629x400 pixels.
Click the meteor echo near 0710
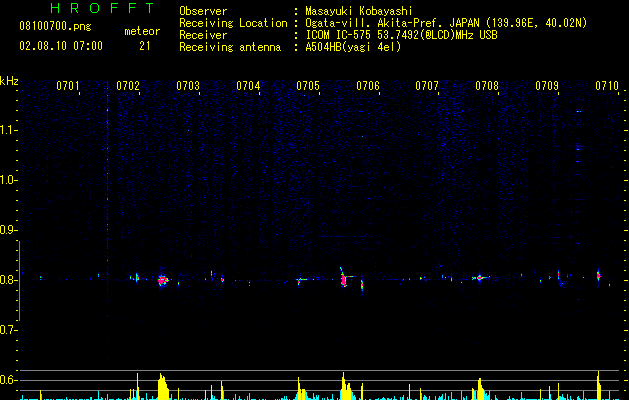[598, 275]
